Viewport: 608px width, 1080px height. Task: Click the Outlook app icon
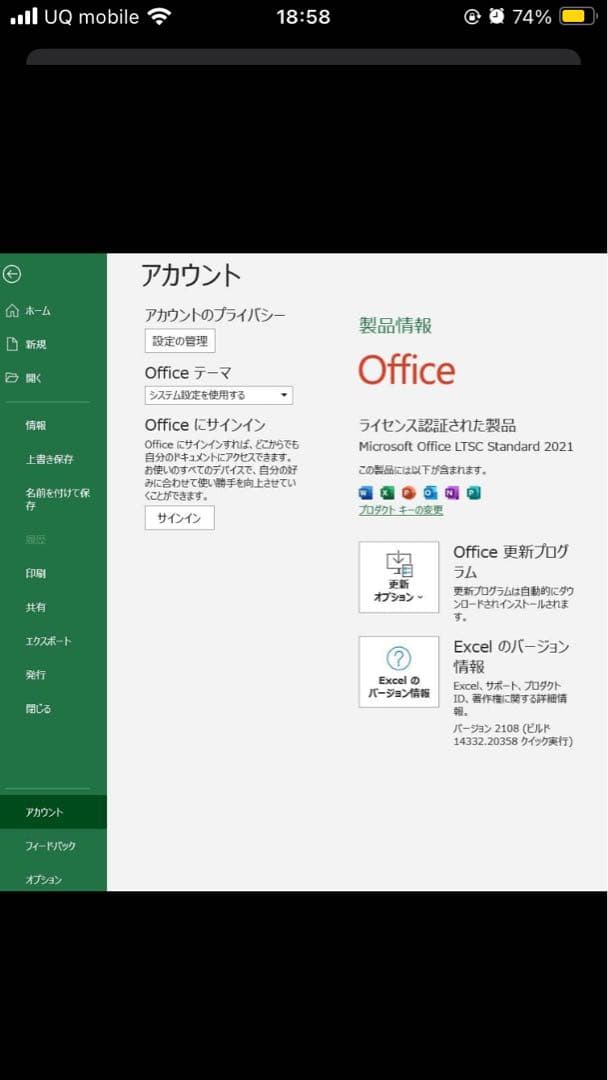430,492
